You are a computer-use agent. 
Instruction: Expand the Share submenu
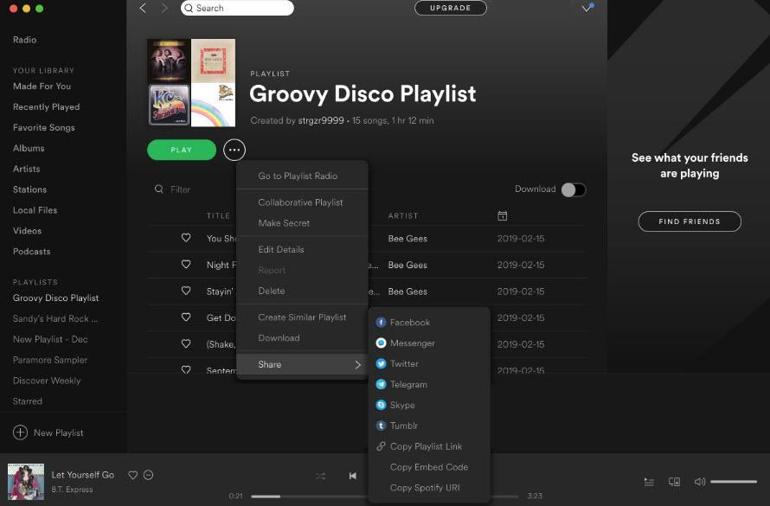[302, 364]
